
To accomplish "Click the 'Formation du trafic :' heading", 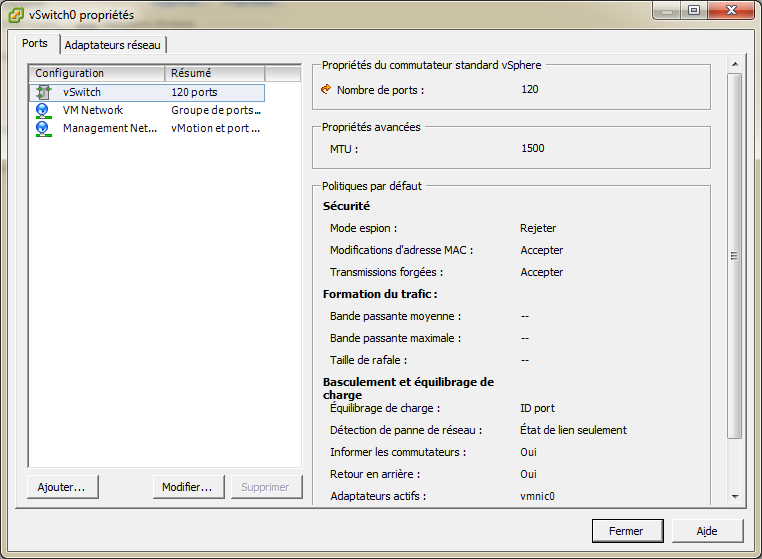I will pyautogui.click(x=380, y=294).
